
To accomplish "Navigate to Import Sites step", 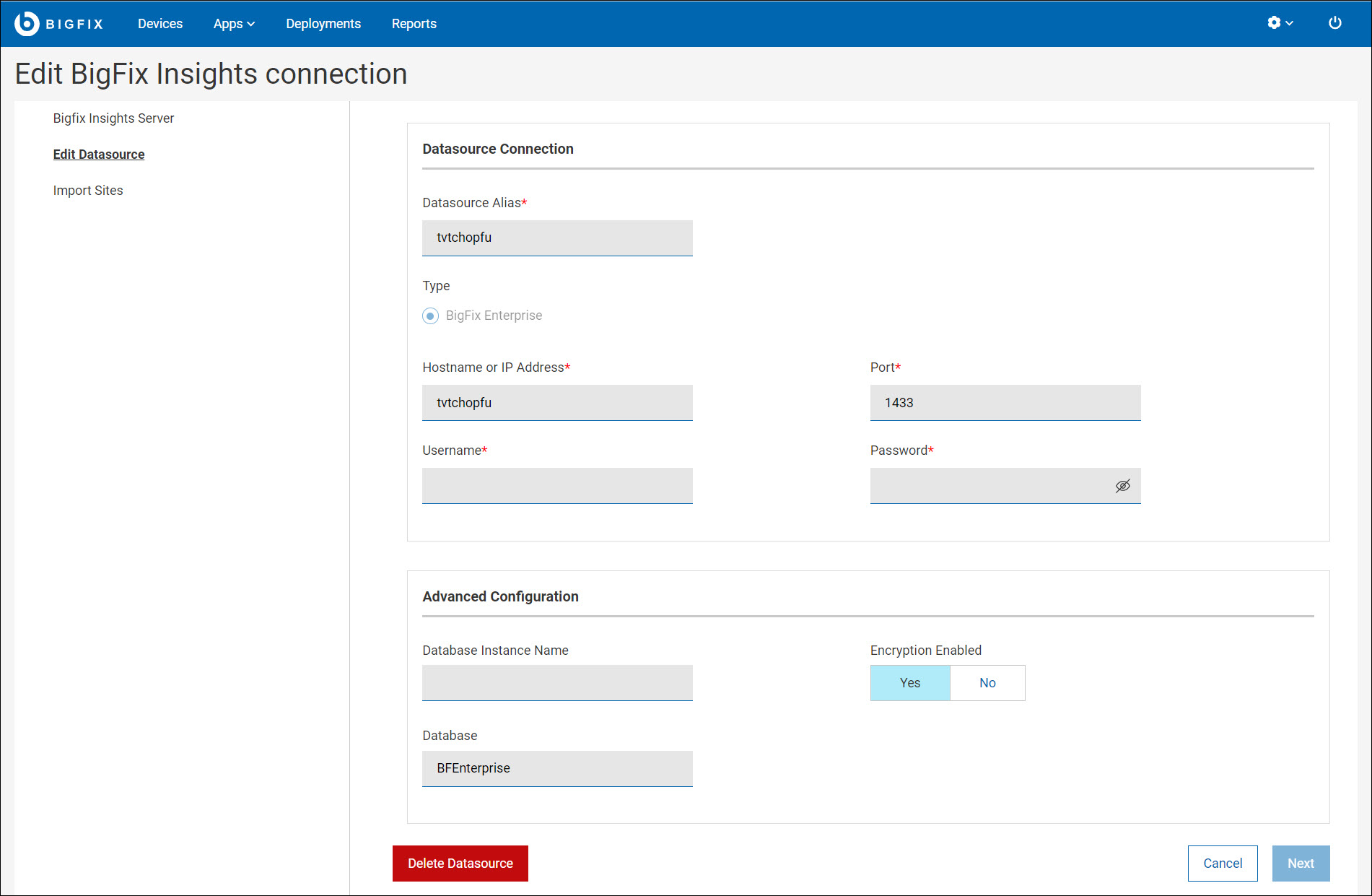I will tap(88, 191).
